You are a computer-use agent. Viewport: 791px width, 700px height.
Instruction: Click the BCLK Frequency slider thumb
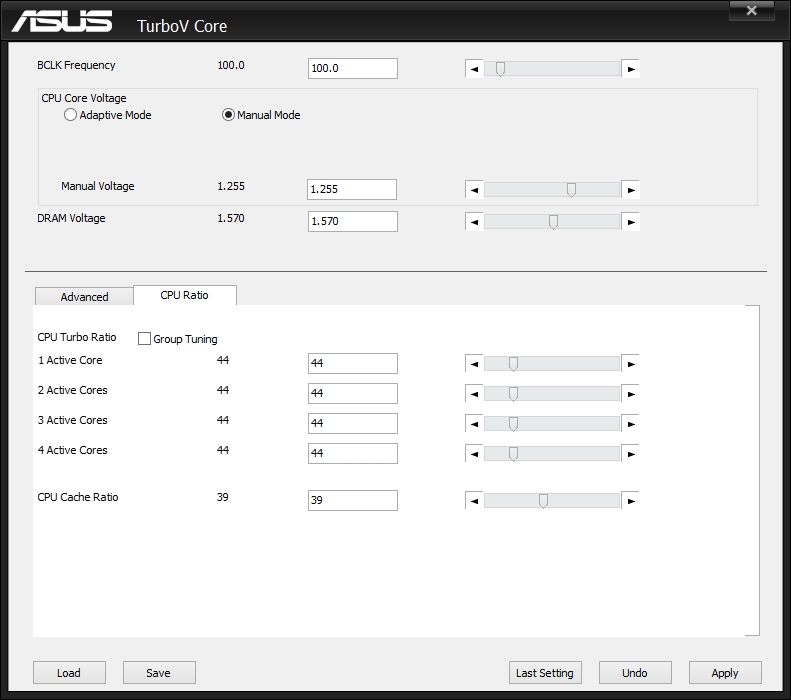point(500,69)
